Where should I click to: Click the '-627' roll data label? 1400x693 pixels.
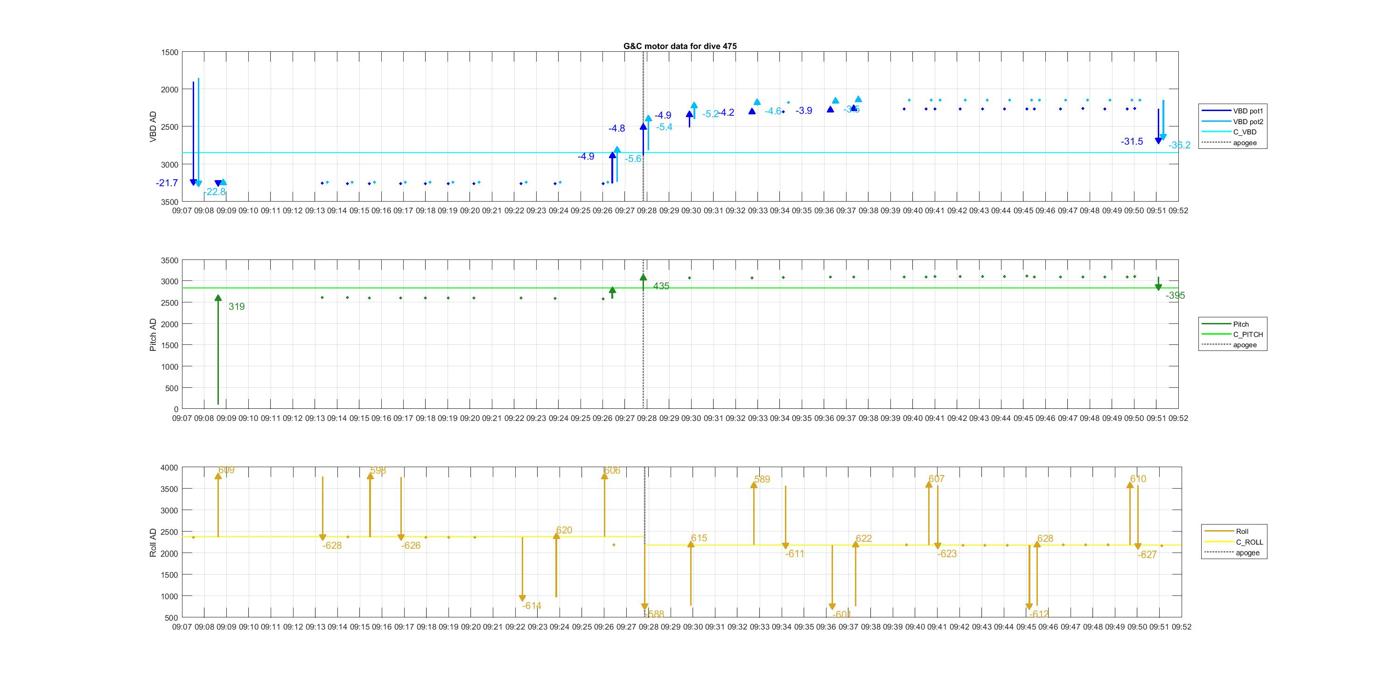1147,555
